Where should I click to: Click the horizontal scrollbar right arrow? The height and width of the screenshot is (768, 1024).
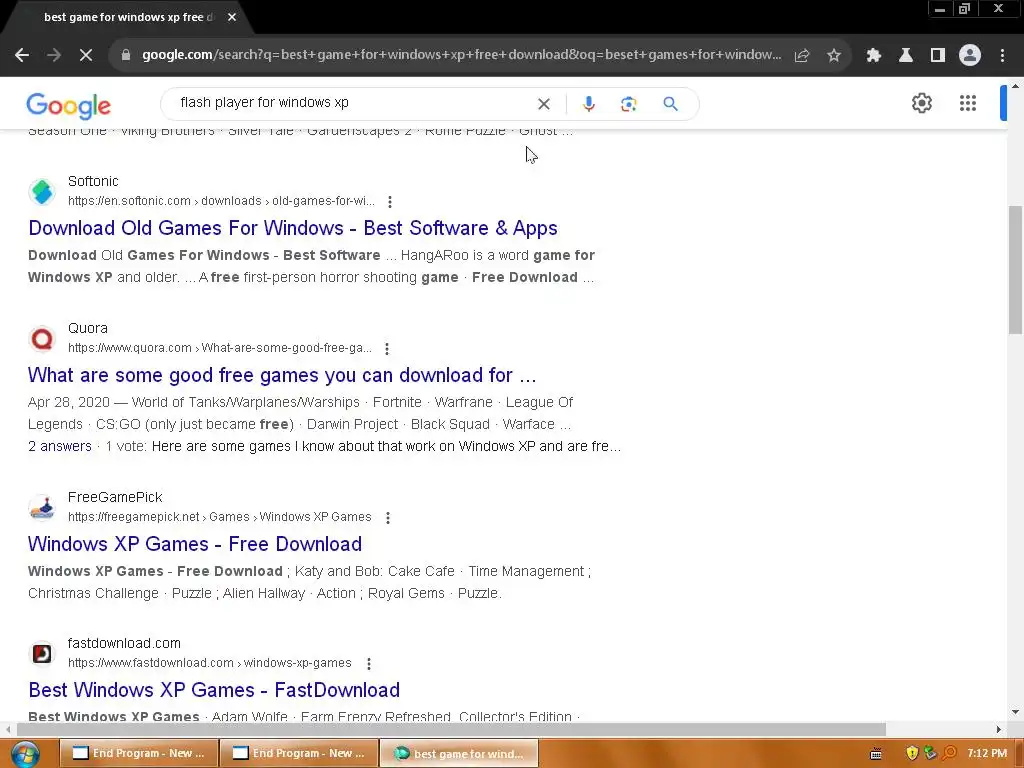point(999,729)
